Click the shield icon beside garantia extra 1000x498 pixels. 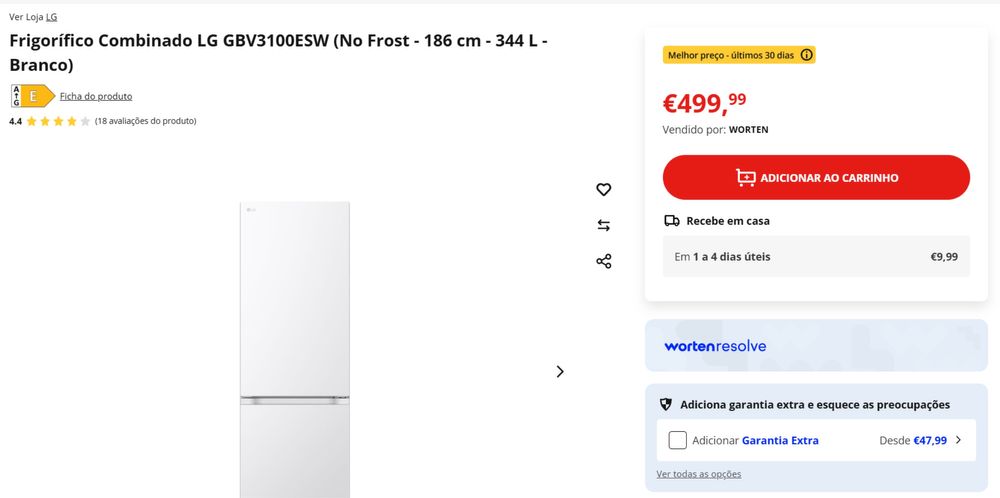coord(666,405)
